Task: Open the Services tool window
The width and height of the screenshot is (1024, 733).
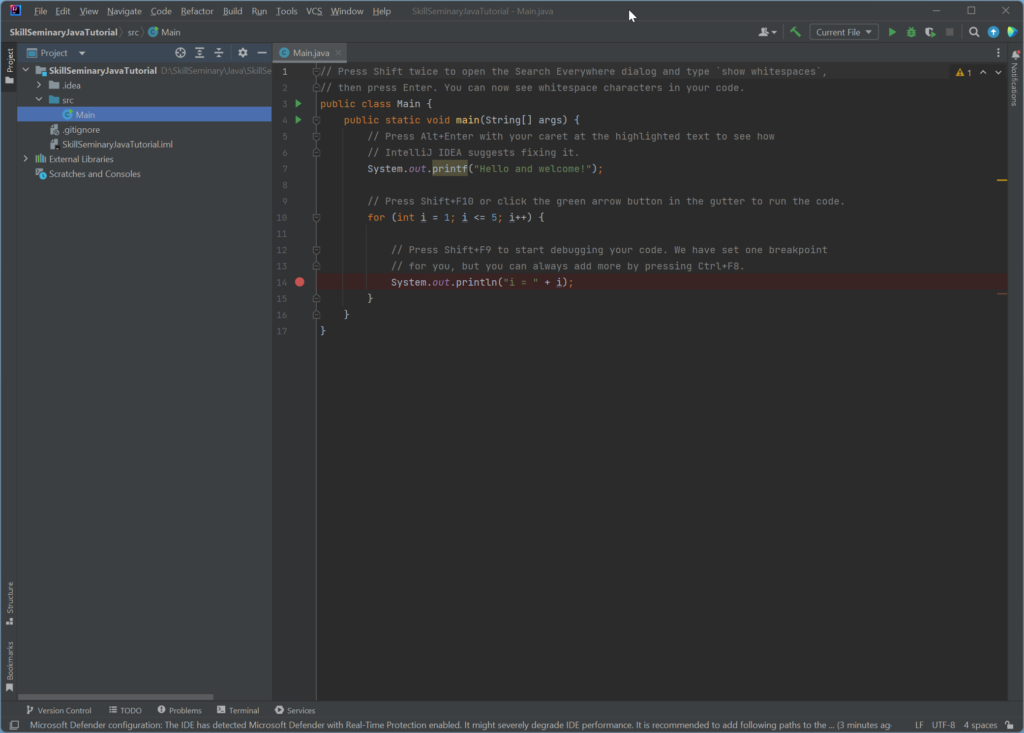Action: [295, 710]
